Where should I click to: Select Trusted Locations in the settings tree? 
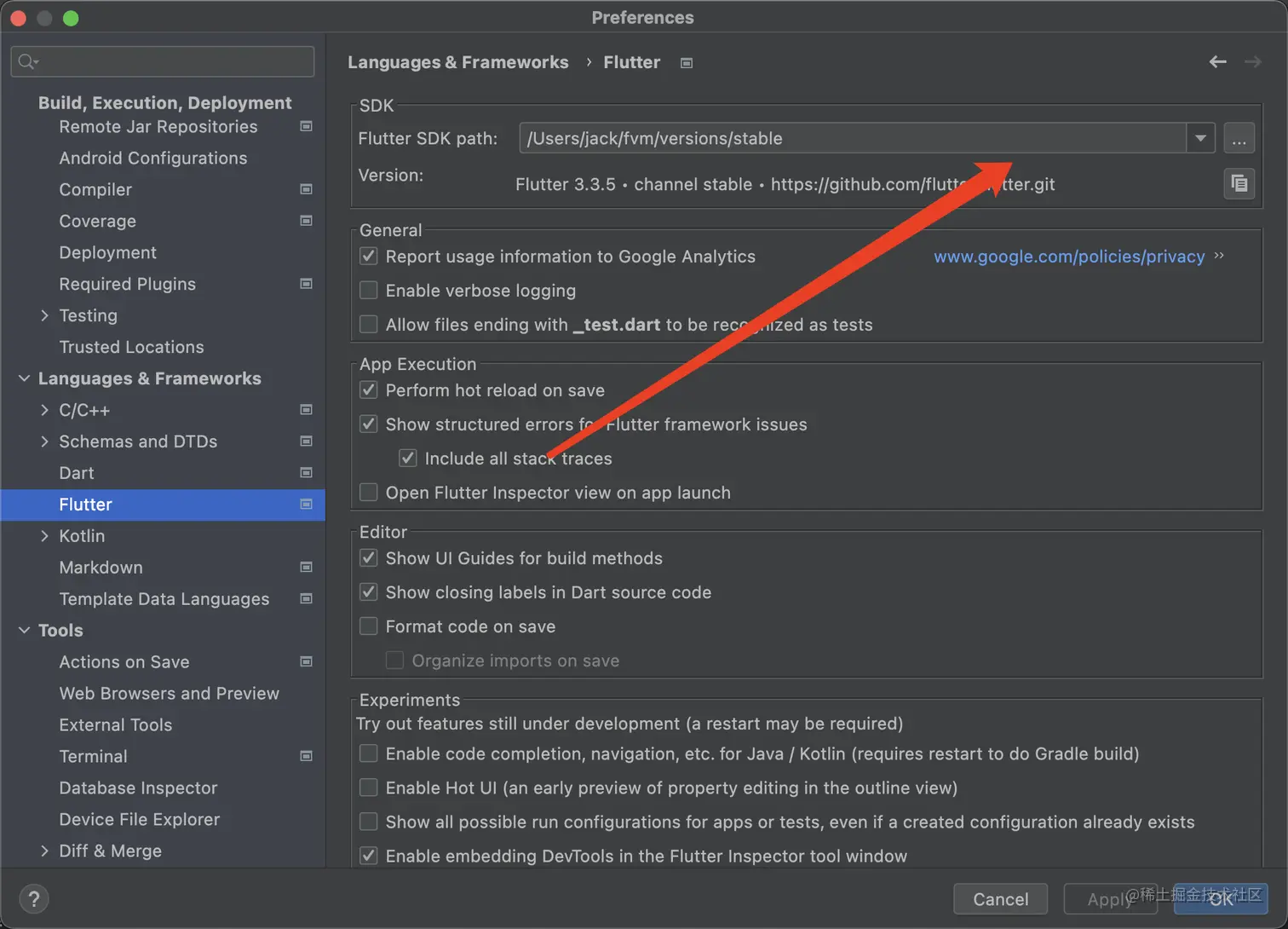click(x=132, y=347)
